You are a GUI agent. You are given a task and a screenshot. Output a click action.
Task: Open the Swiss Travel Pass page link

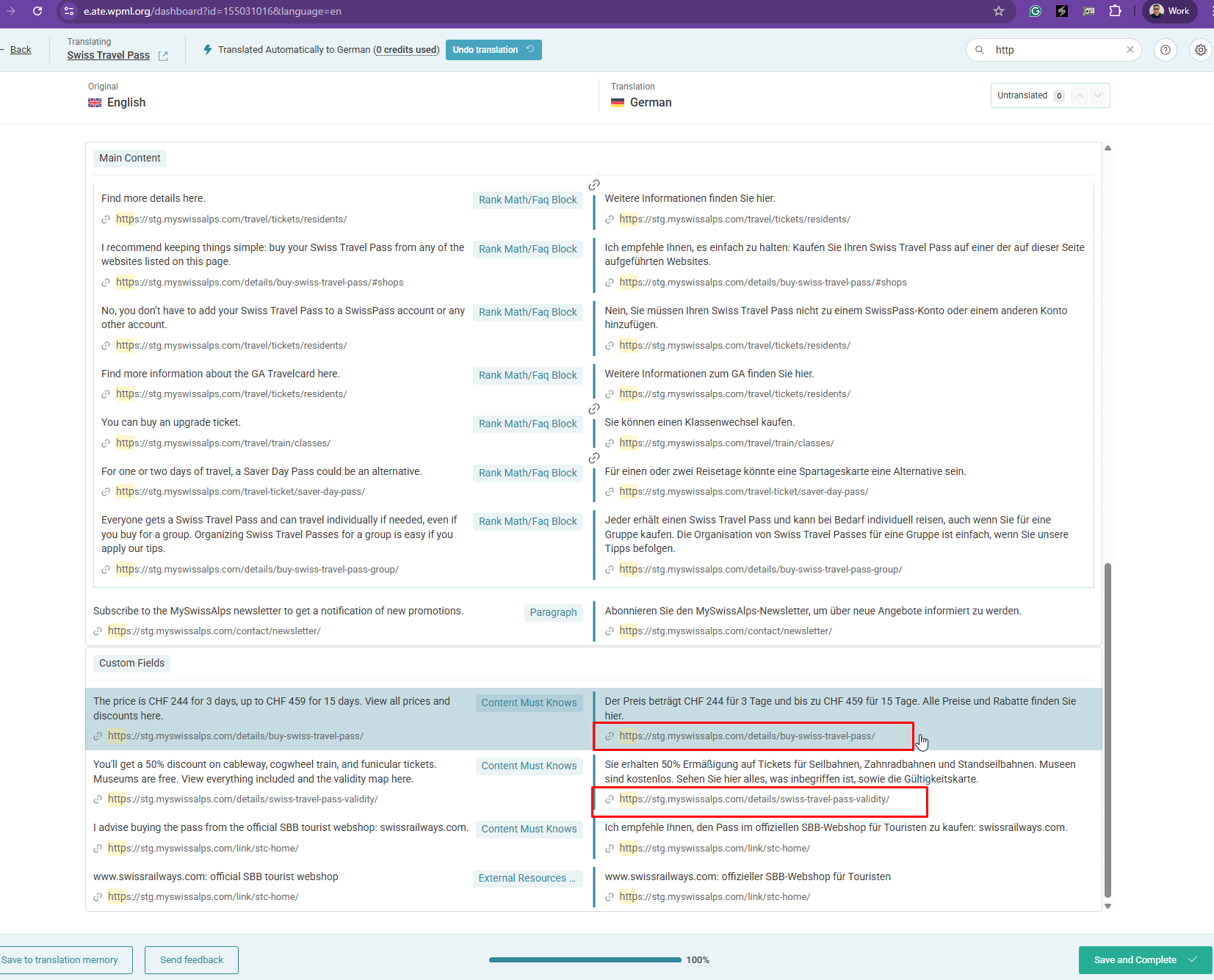(108, 55)
